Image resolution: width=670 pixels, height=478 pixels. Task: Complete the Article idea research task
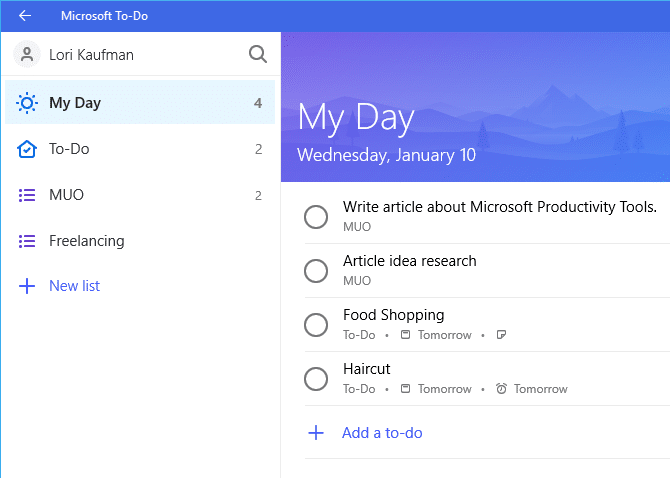(x=316, y=271)
